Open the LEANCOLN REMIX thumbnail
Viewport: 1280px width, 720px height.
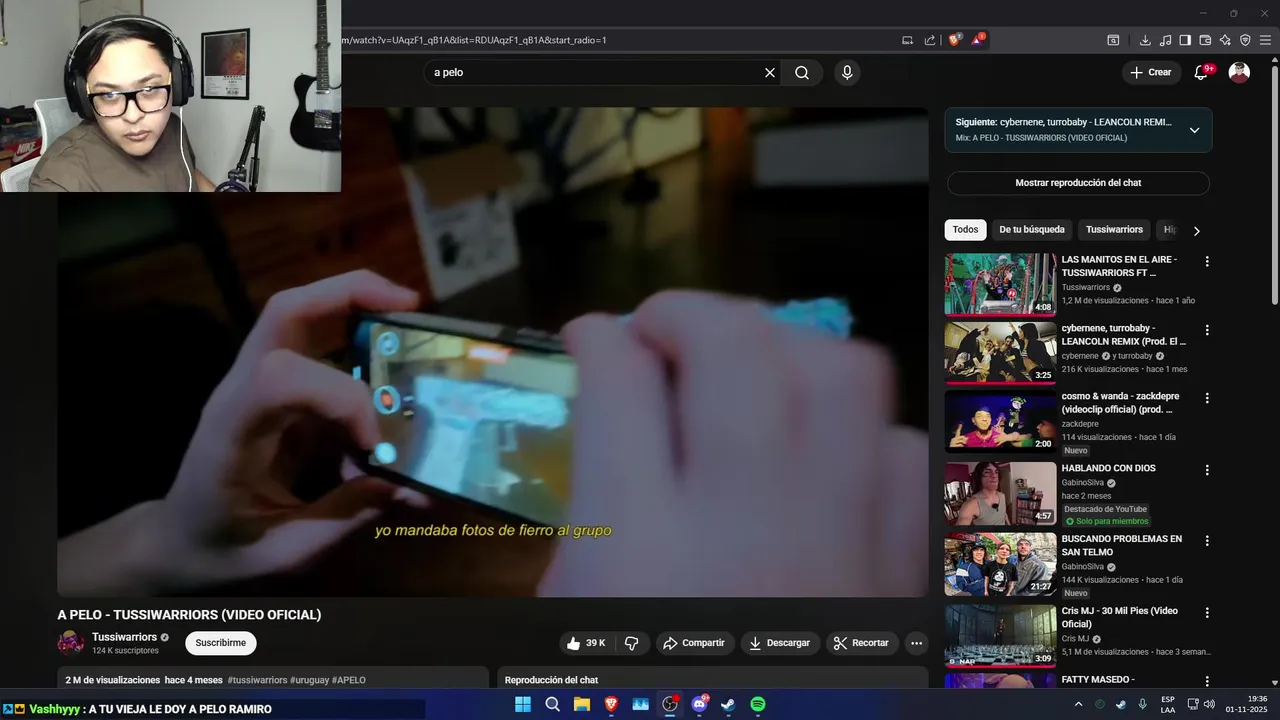tap(1000, 353)
